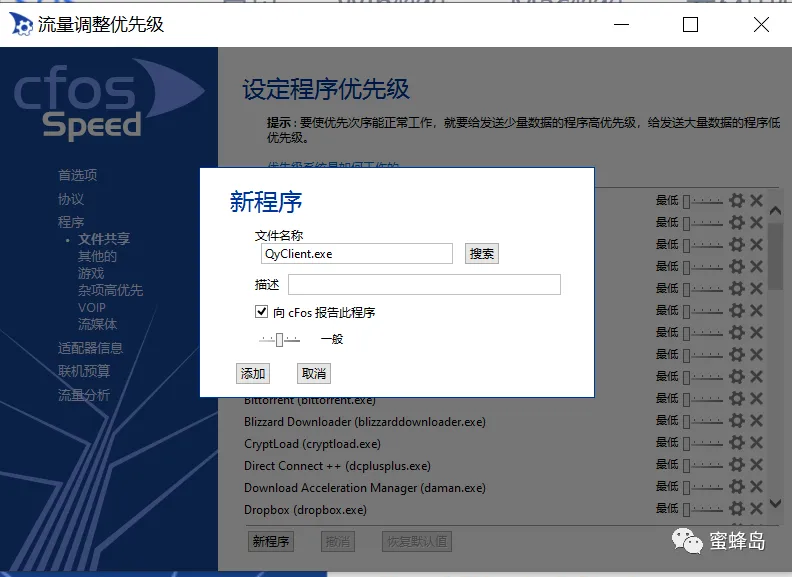Open settings gear for CryptLoad row
This screenshot has width=792, height=577.
click(737, 443)
